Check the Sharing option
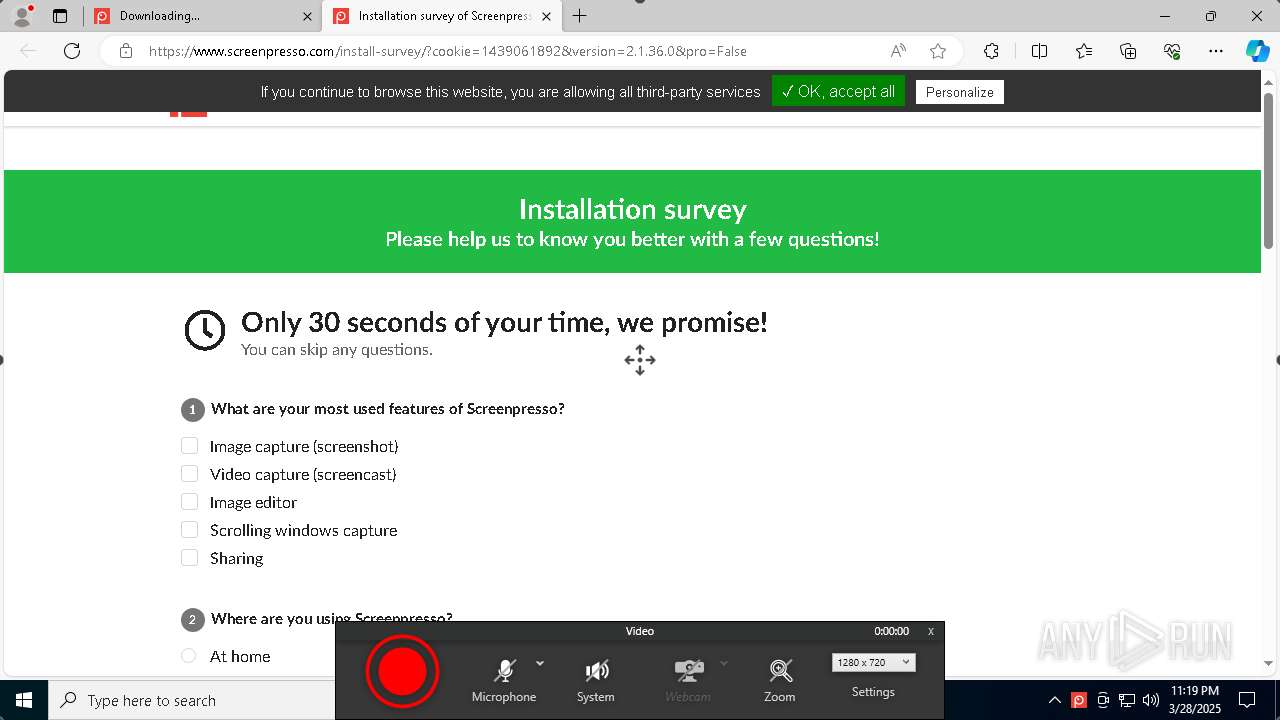1280x720 pixels. pyautogui.click(x=189, y=558)
